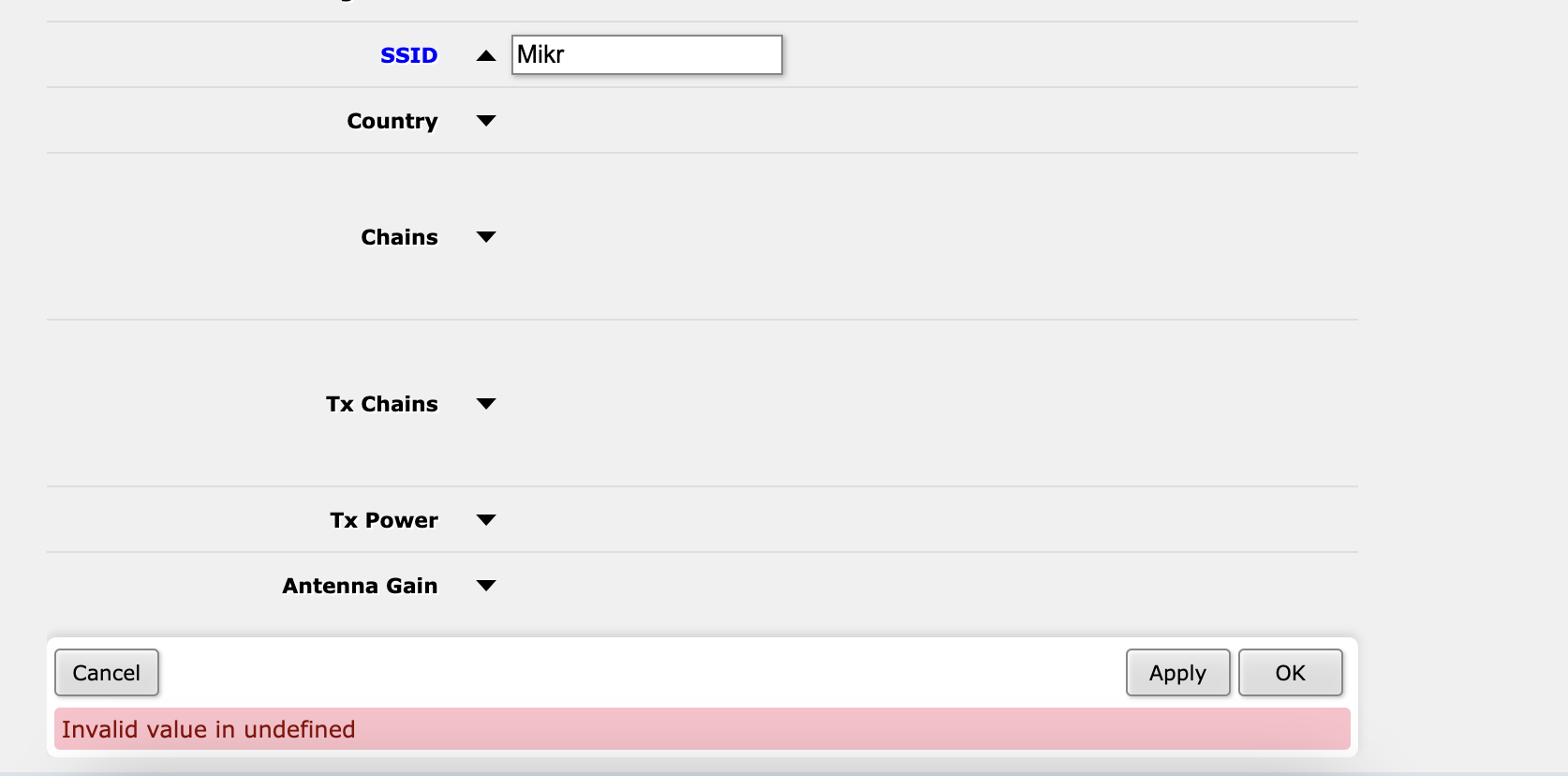Apply the current settings
Screen dimensions: 1568x776
point(1177,673)
